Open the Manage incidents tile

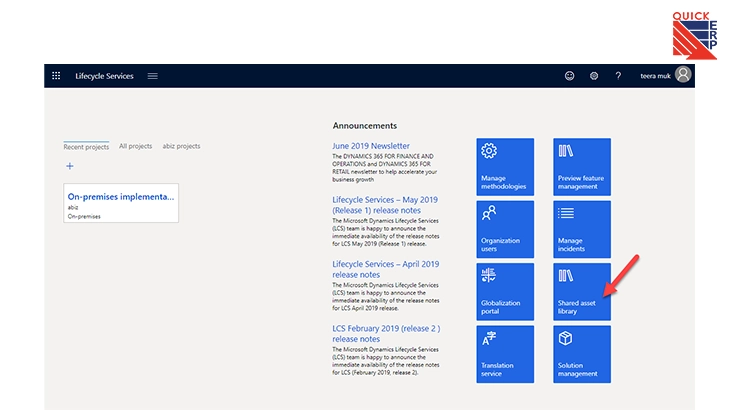point(582,229)
